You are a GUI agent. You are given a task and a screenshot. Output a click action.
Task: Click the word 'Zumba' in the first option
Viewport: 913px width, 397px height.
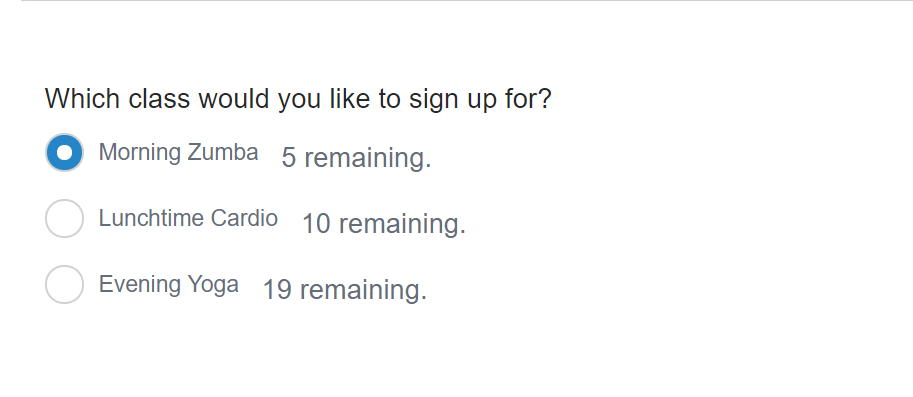[222, 153]
